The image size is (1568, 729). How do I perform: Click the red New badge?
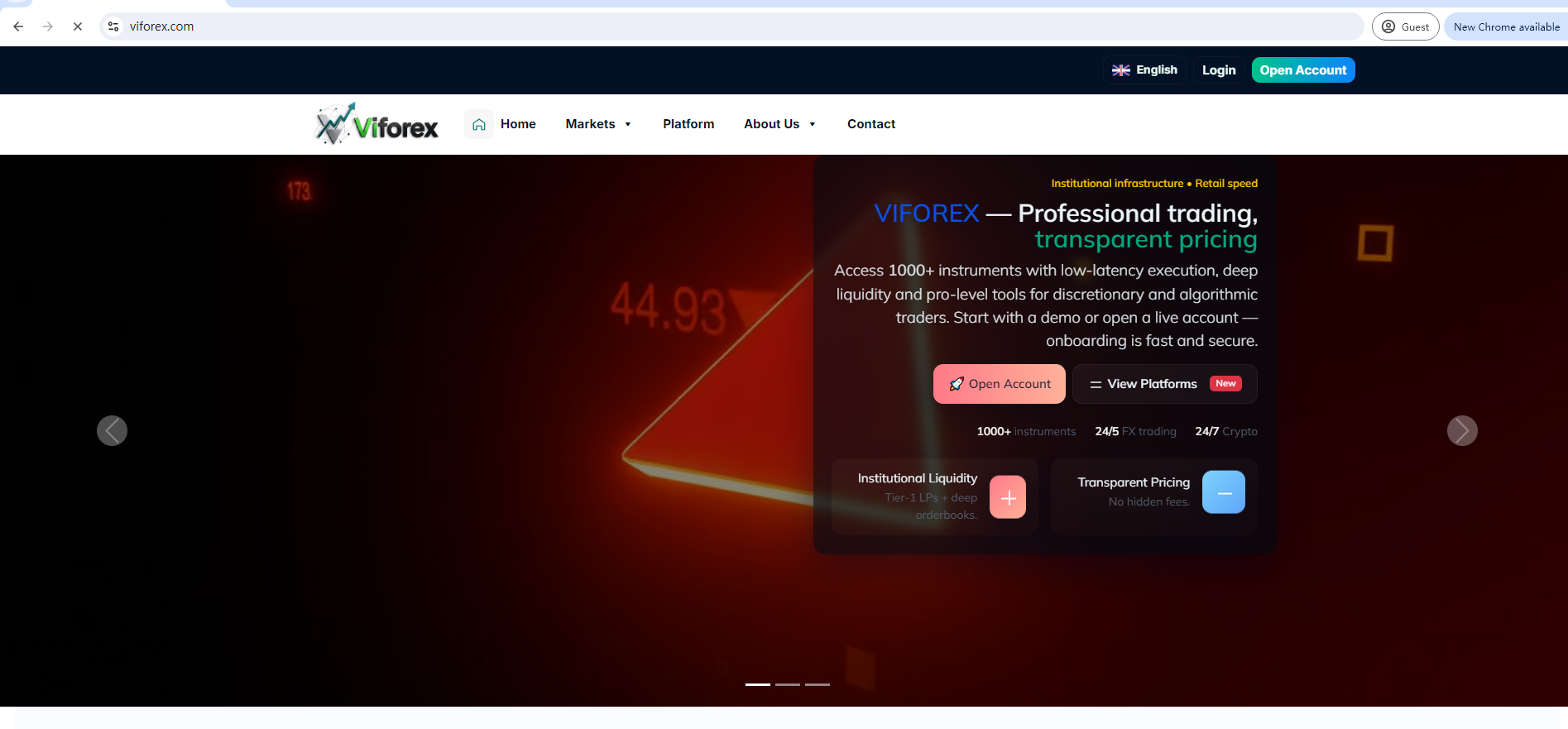(x=1225, y=384)
